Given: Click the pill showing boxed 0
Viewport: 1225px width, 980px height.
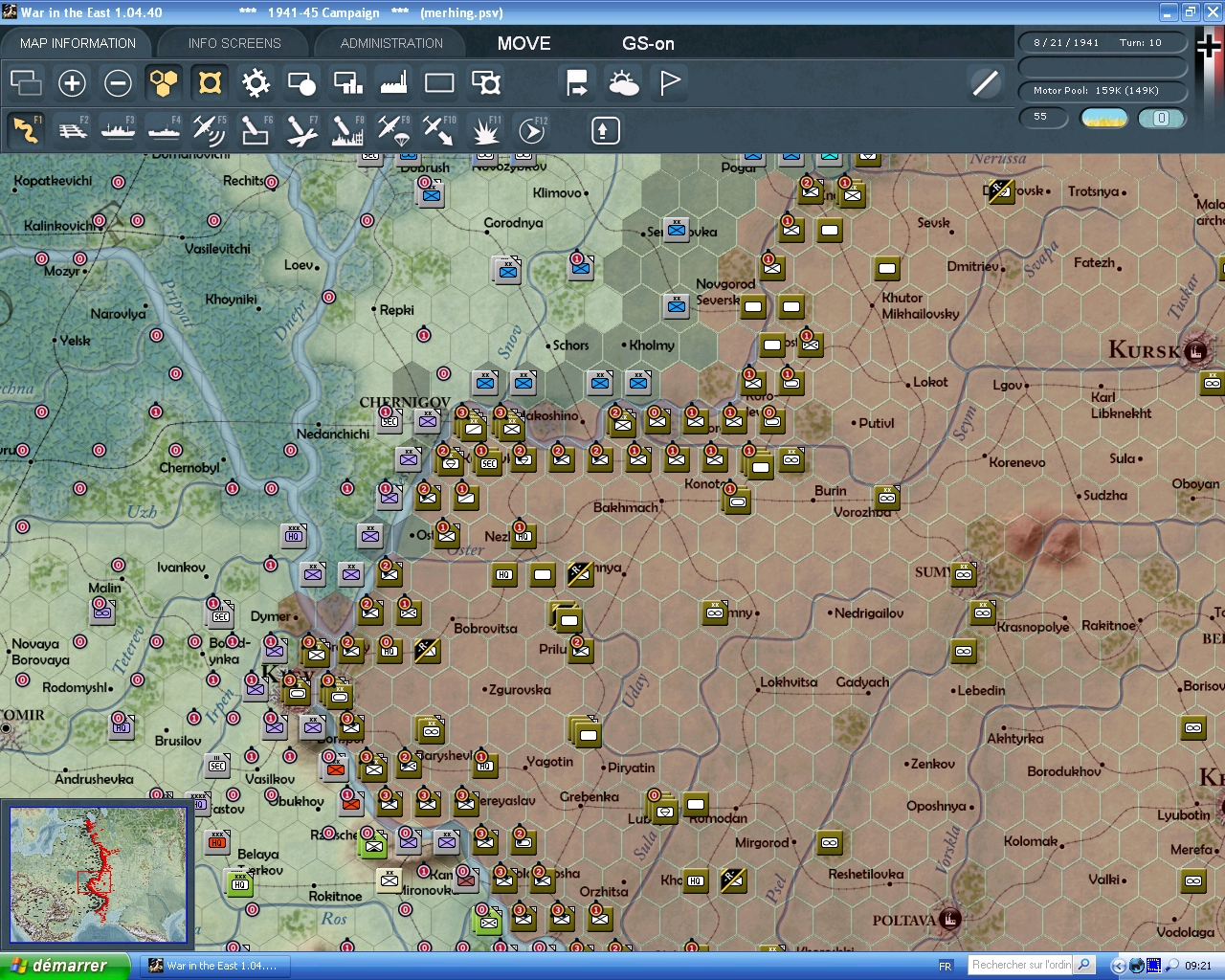Looking at the screenshot, I should pyautogui.click(x=1162, y=118).
